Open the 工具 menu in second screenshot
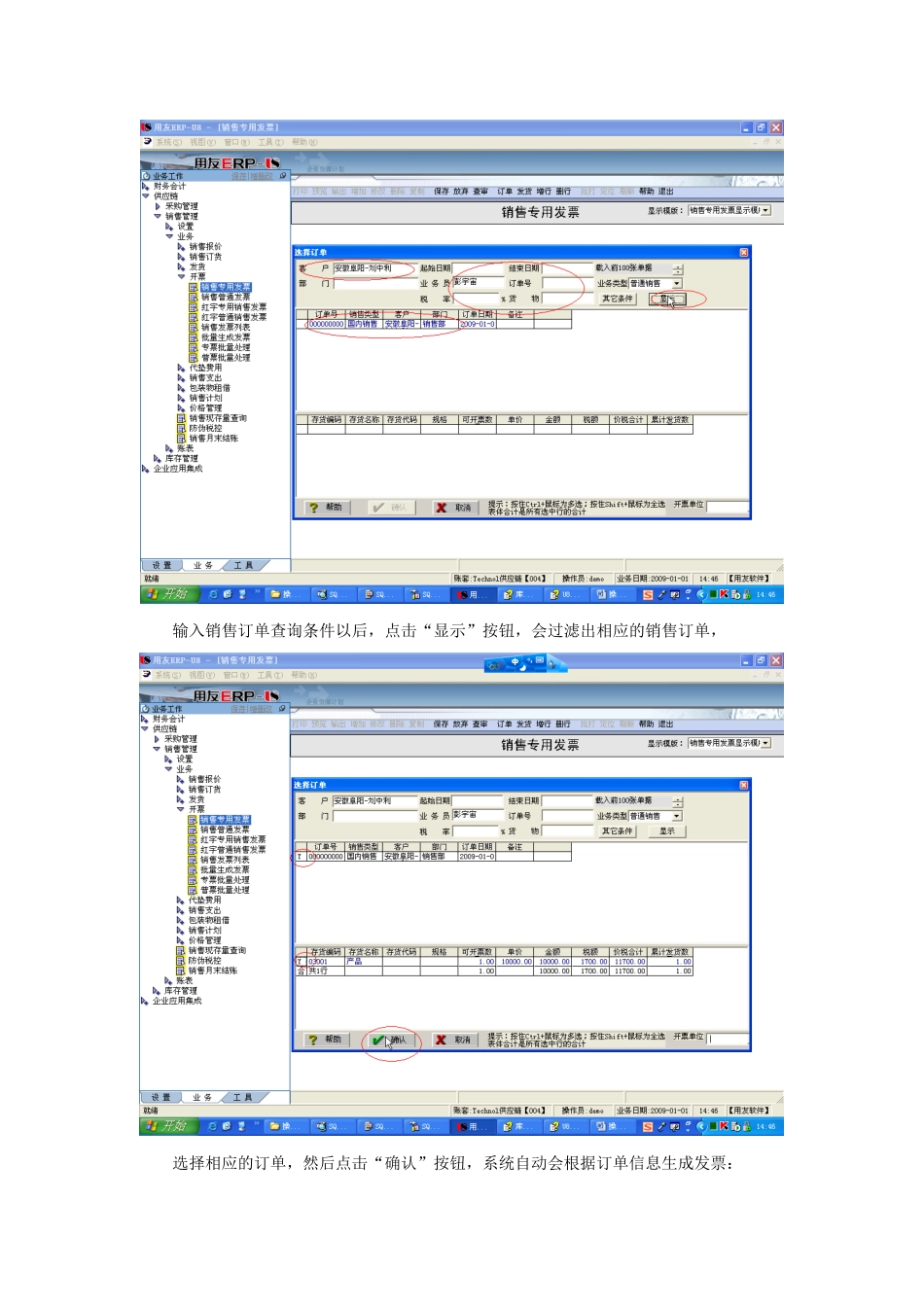Image resolution: width=924 pixels, height=1307 pixels. 270,675
